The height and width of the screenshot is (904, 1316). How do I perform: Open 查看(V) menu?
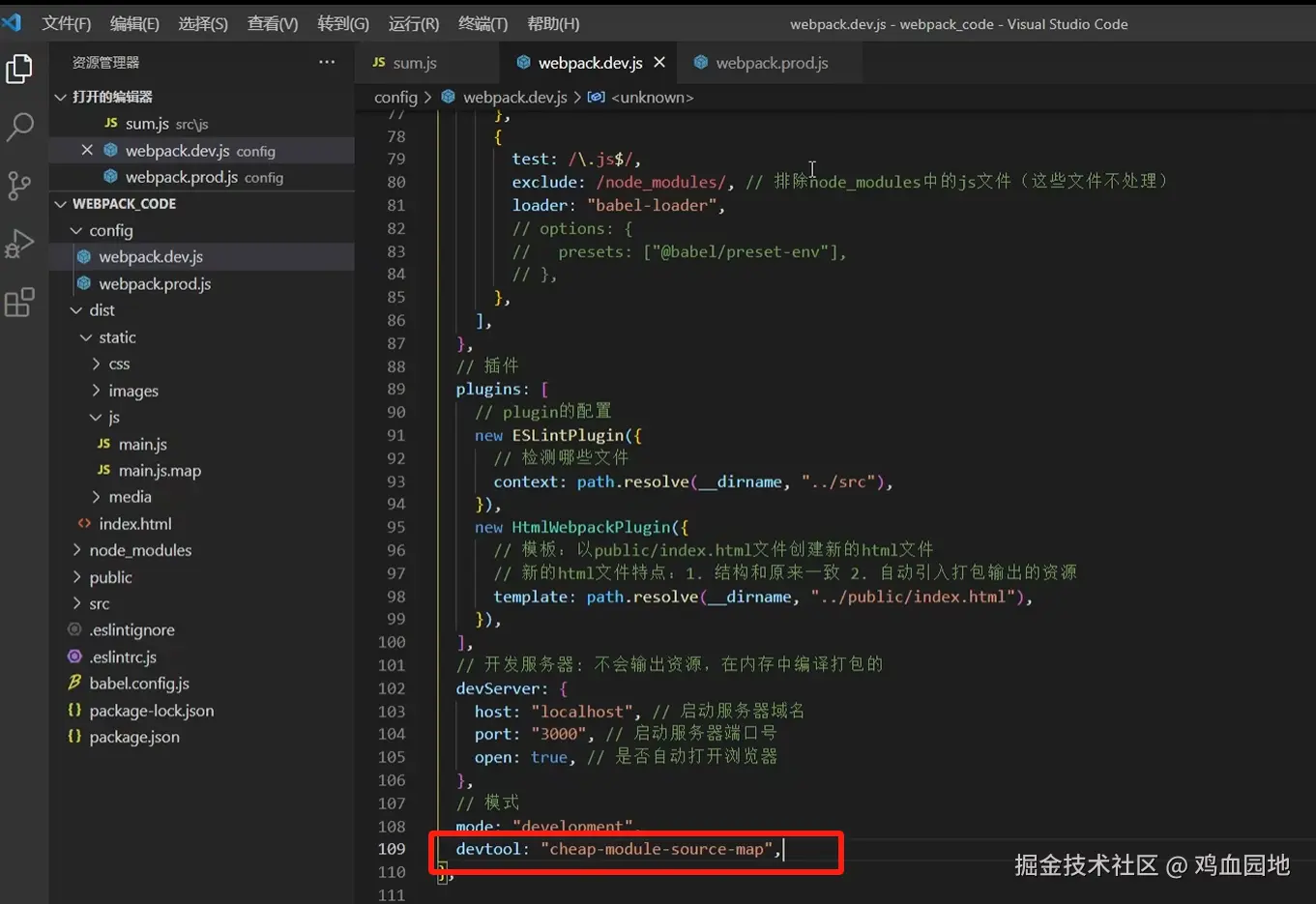(273, 23)
